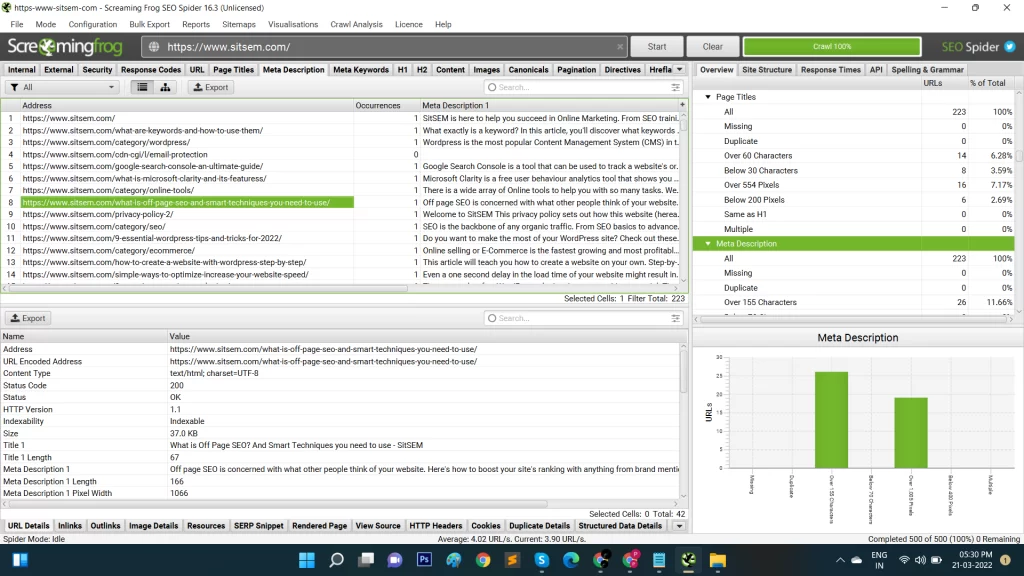Open File Explorer from taskbar
The height and width of the screenshot is (576, 1024).
coord(718,560)
